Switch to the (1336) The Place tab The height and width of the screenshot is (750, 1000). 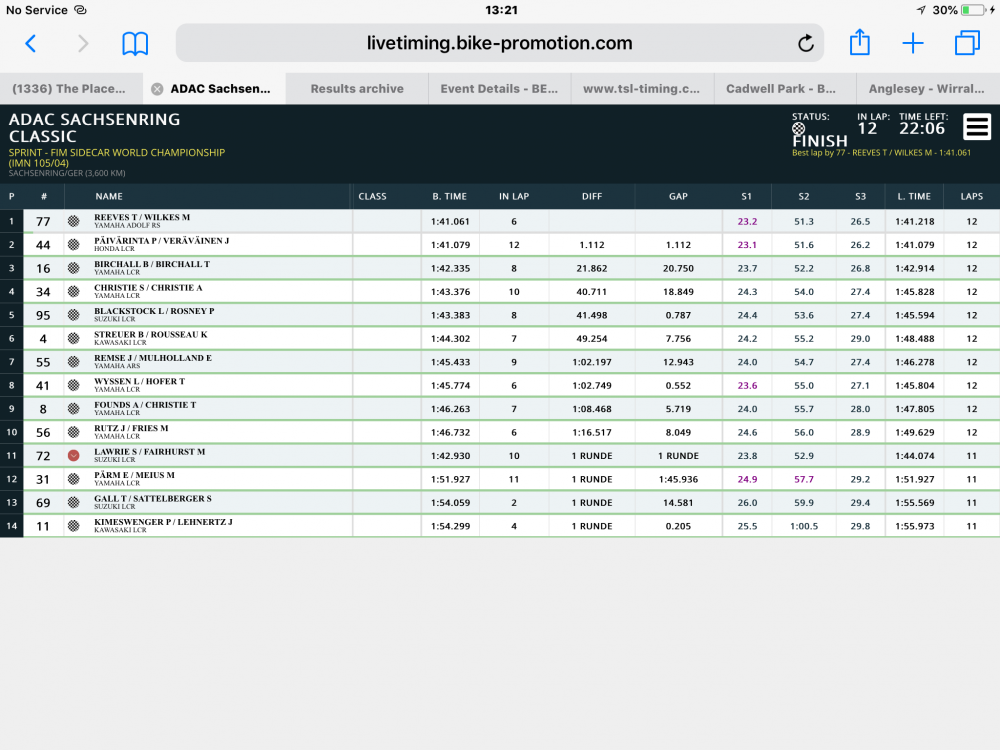click(x=69, y=89)
